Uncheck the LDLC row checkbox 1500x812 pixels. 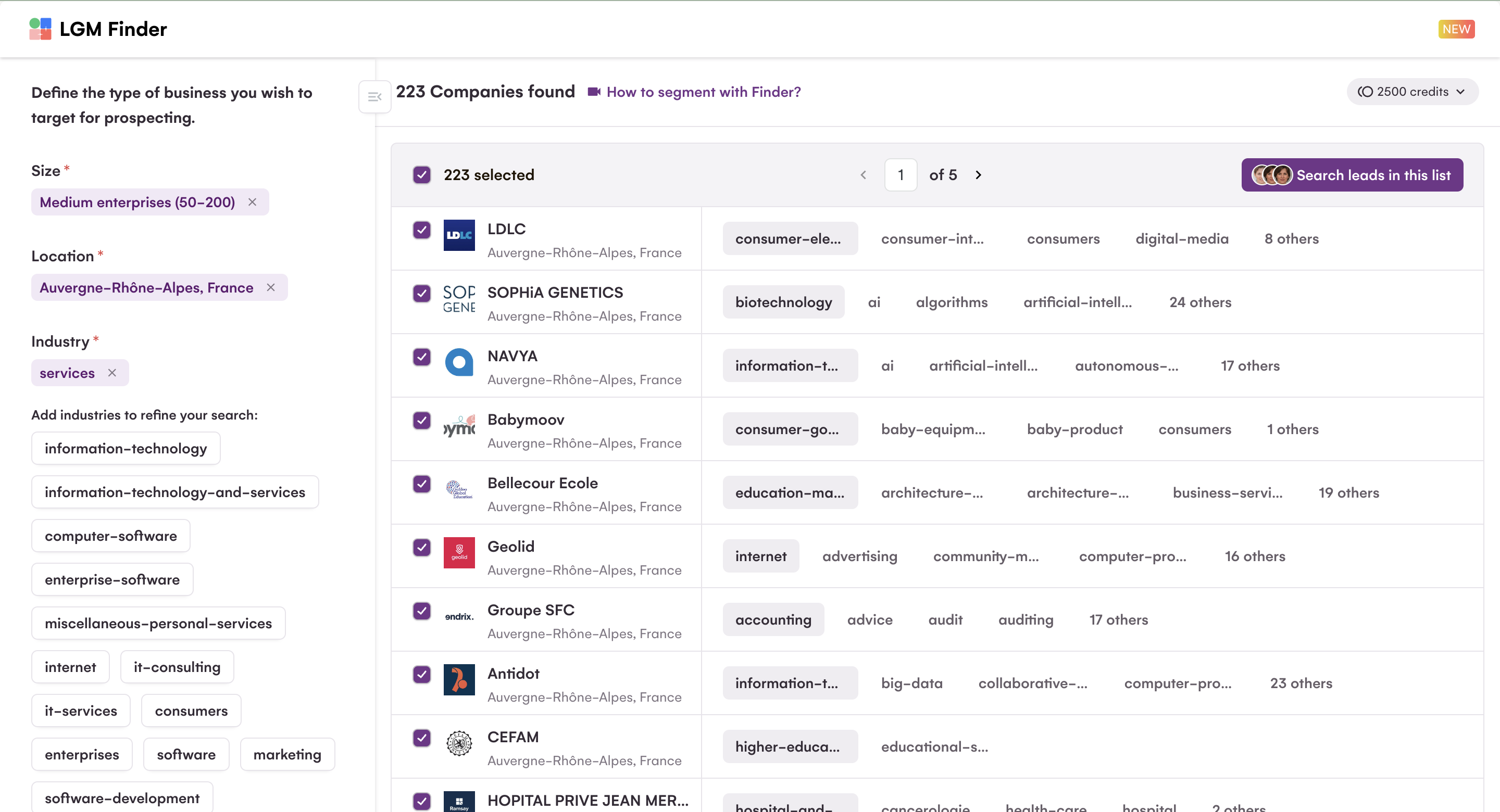pyautogui.click(x=421, y=230)
